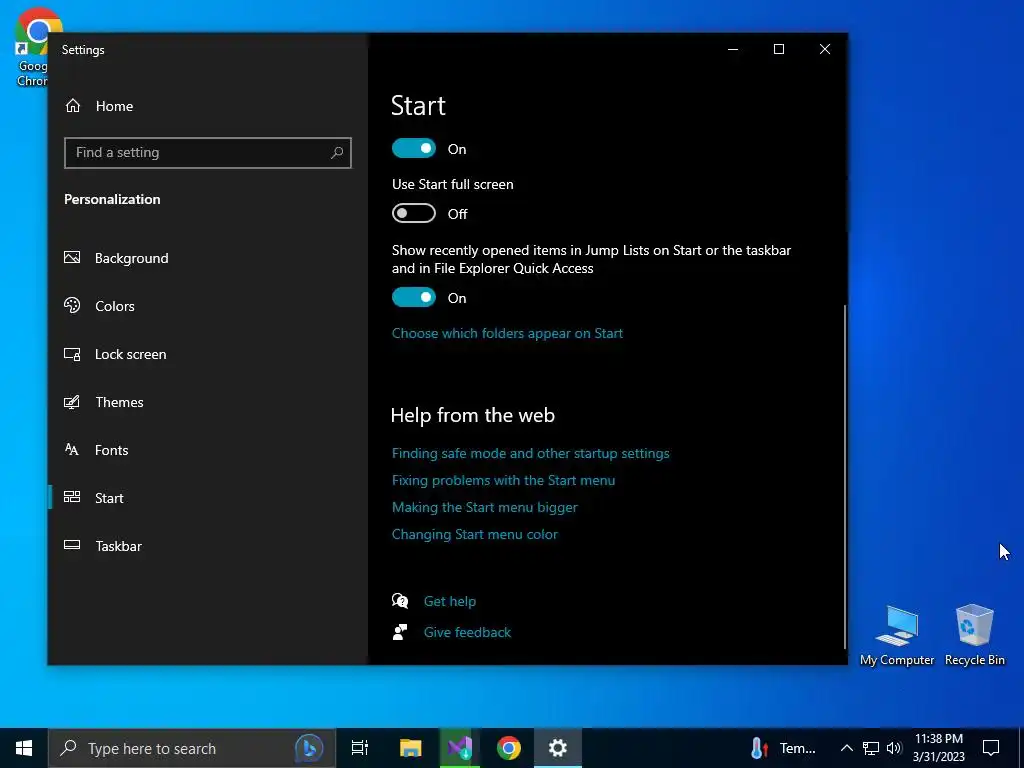Click the Find a setting search box
The image size is (1024, 768).
[x=208, y=153]
